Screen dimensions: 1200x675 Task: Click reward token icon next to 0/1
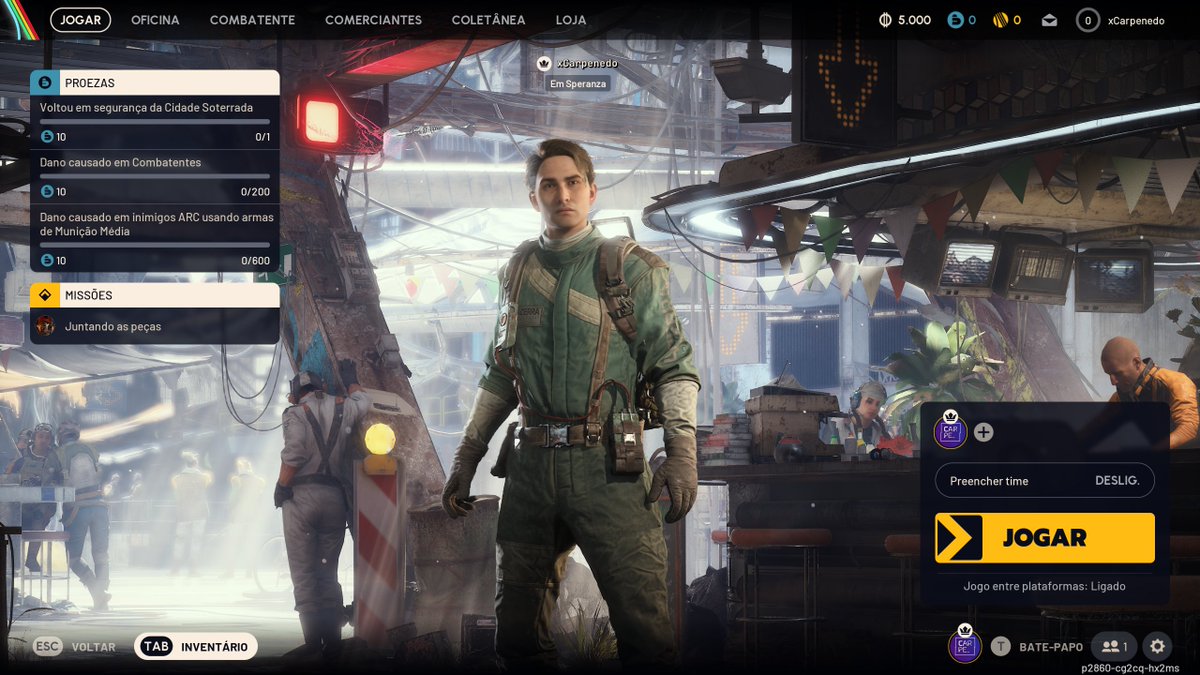(x=46, y=137)
